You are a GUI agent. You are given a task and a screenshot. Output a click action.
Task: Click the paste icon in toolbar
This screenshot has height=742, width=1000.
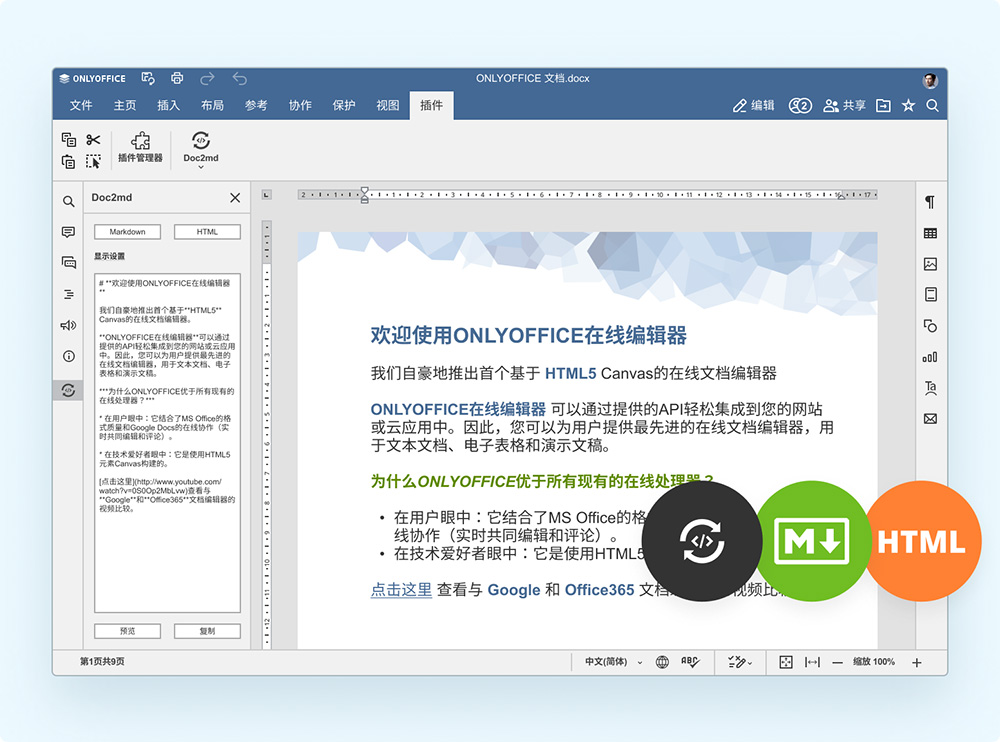[x=69, y=161]
